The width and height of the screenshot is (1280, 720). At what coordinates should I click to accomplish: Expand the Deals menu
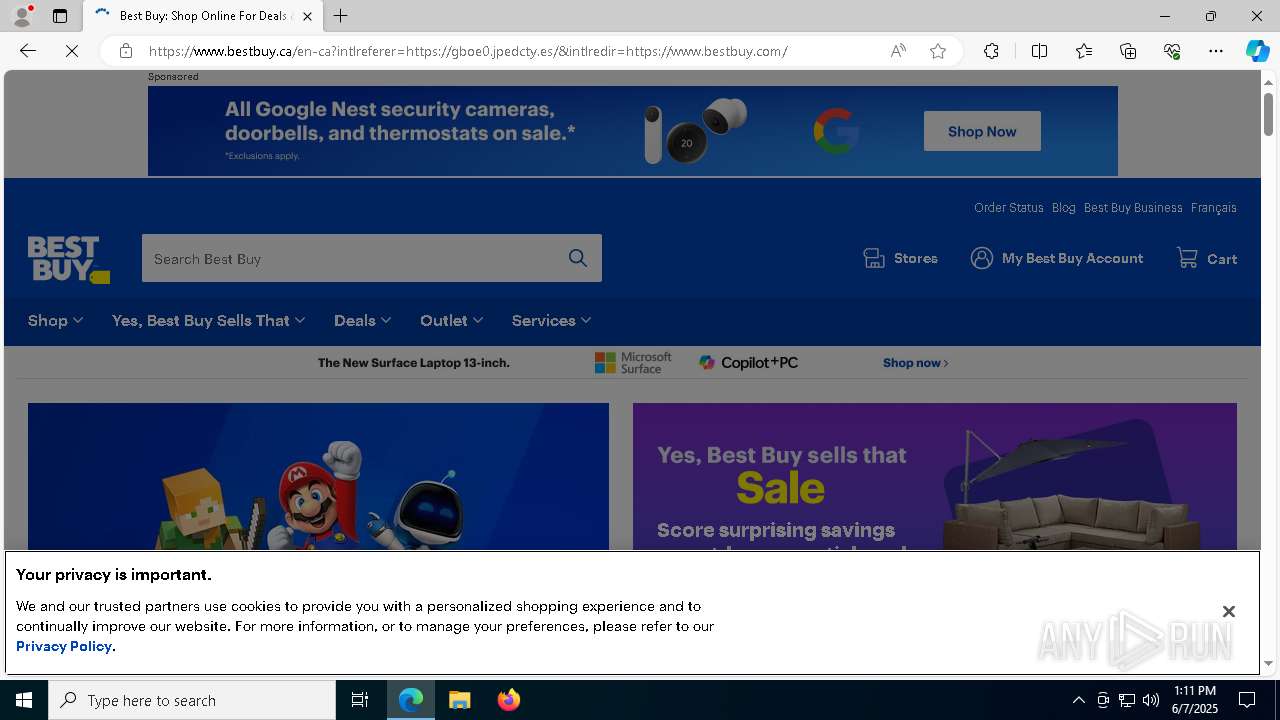pyautogui.click(x=363, y=320)
